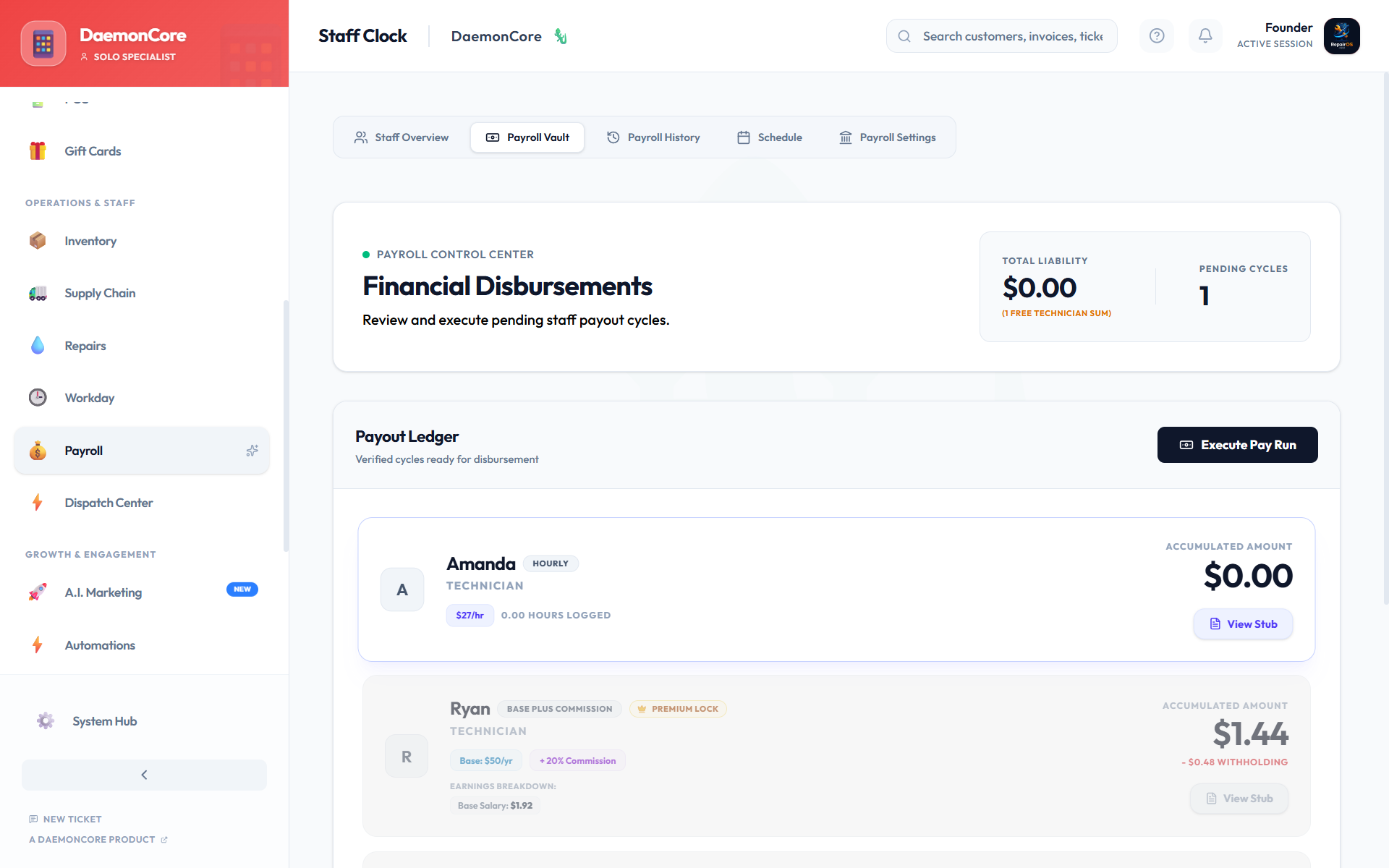Click the Payroll money bag icon
This screenshot has height=868, width=1389.
click(38, 451)
